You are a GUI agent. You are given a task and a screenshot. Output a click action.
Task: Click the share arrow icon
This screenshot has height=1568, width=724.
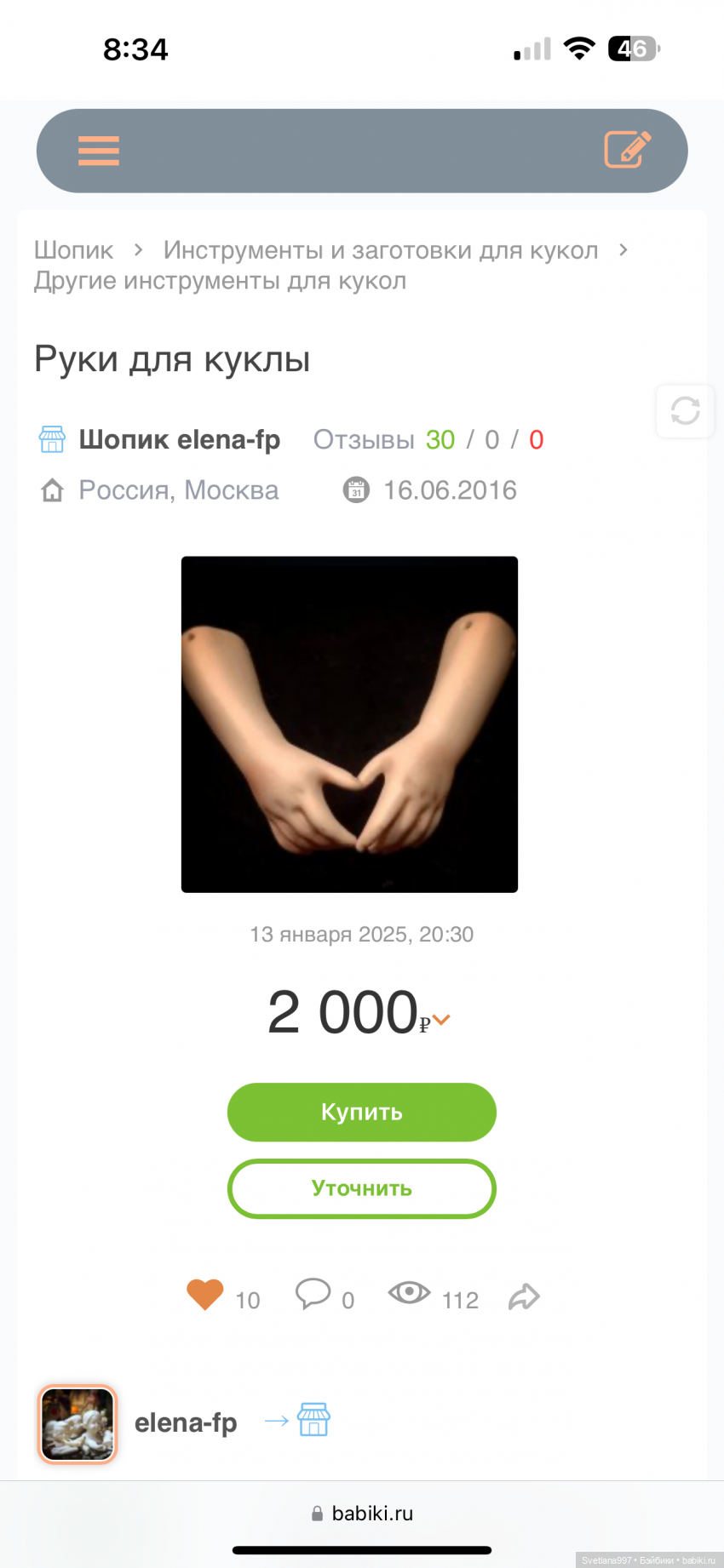524,1296
